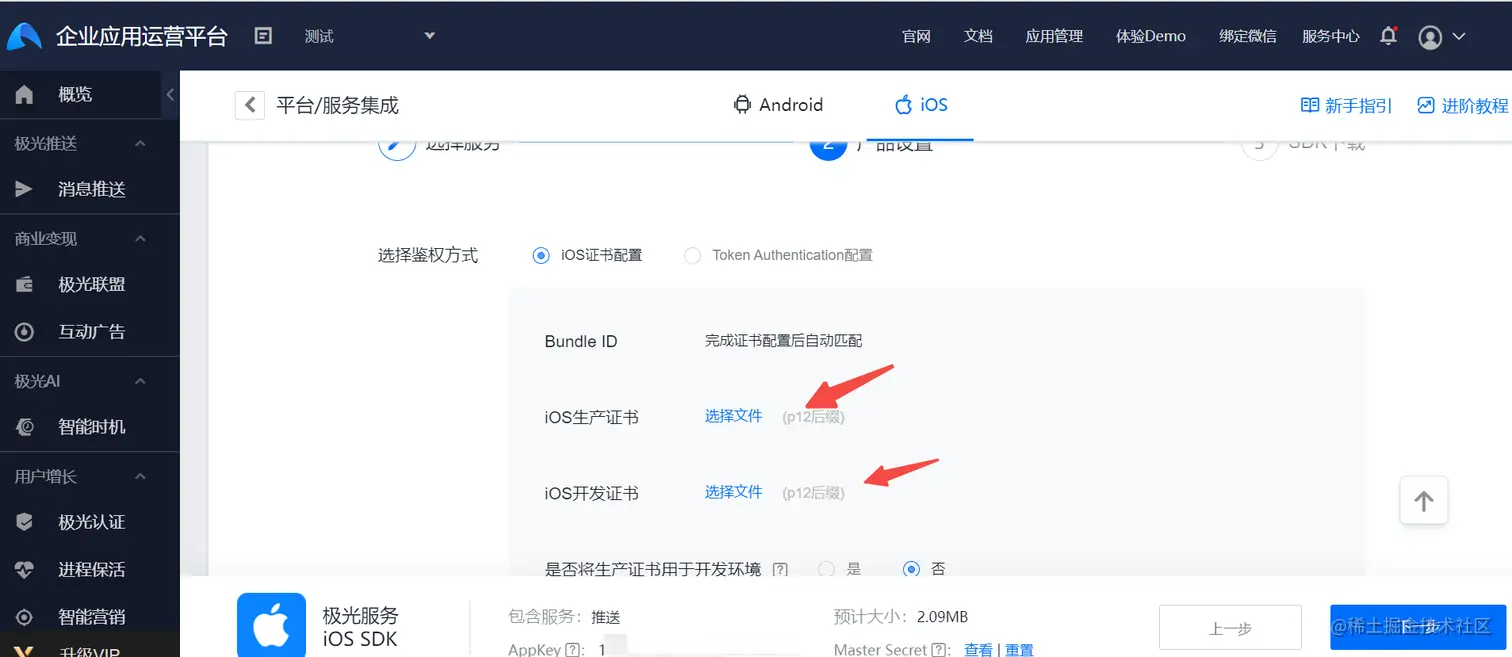
Task: Click the help icon beside AppKey
Action: 574,650
